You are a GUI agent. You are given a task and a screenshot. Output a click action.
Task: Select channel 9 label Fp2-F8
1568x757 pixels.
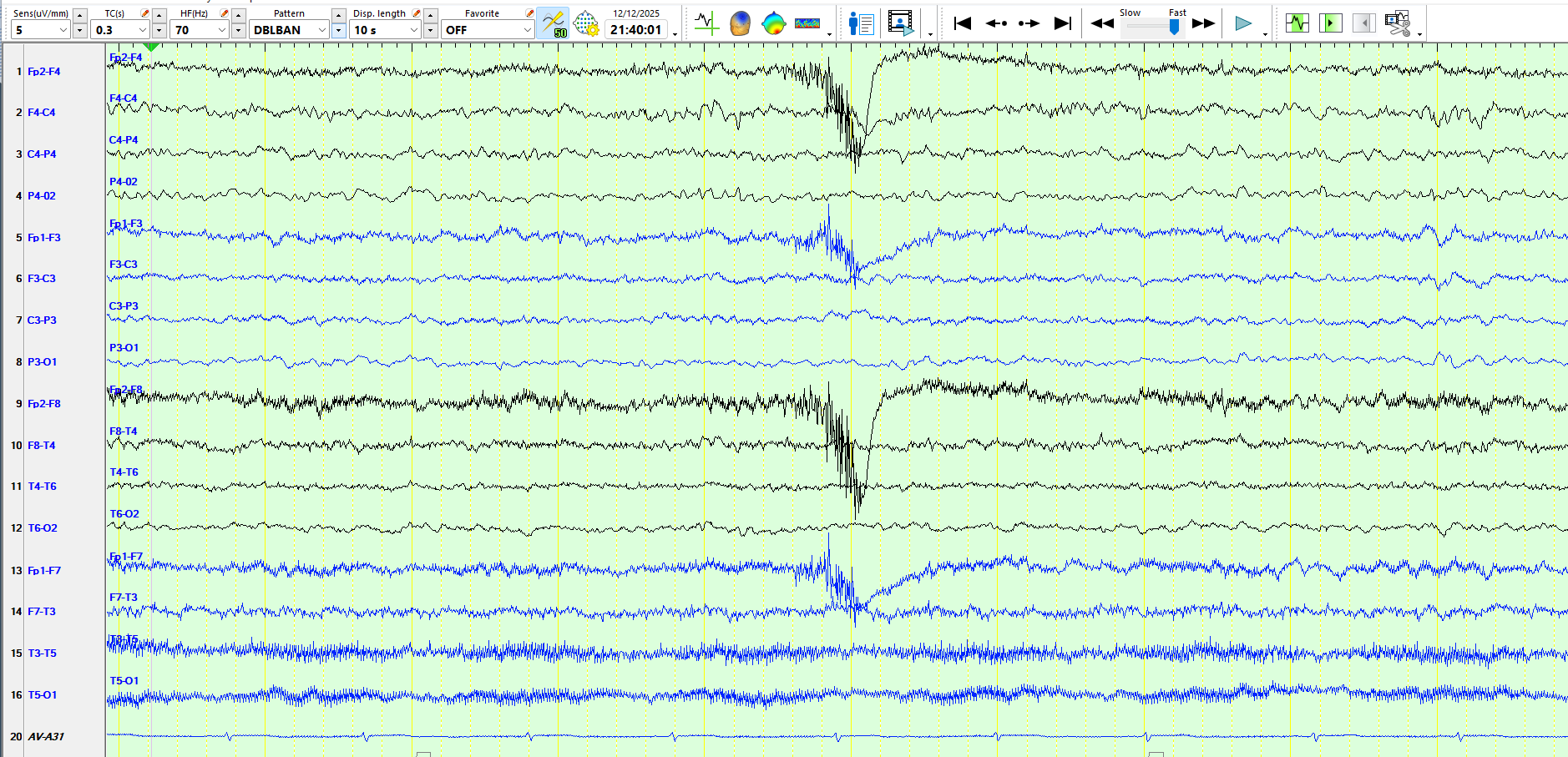click(x=44, y=404)
